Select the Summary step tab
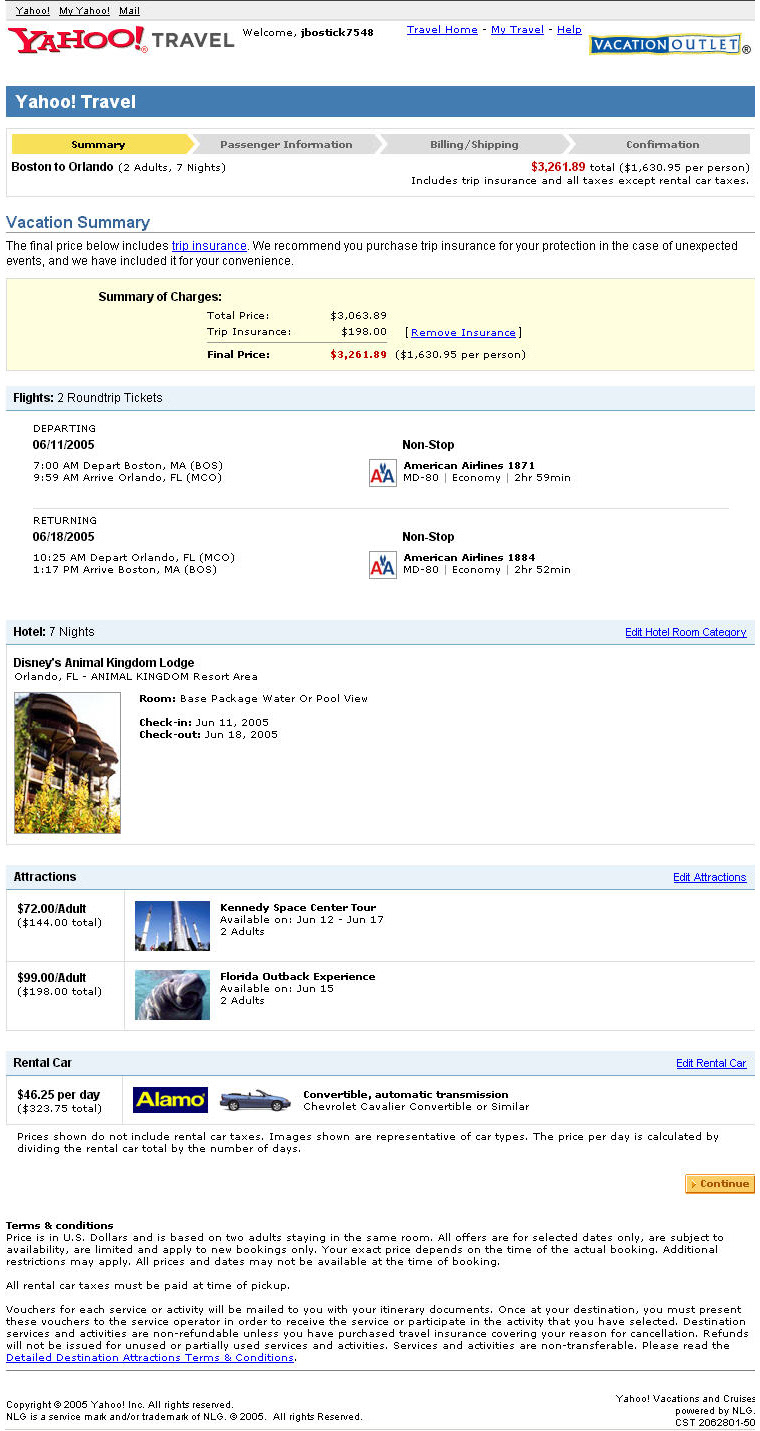This screenshot has height=1431, width=760. [98, 144]
